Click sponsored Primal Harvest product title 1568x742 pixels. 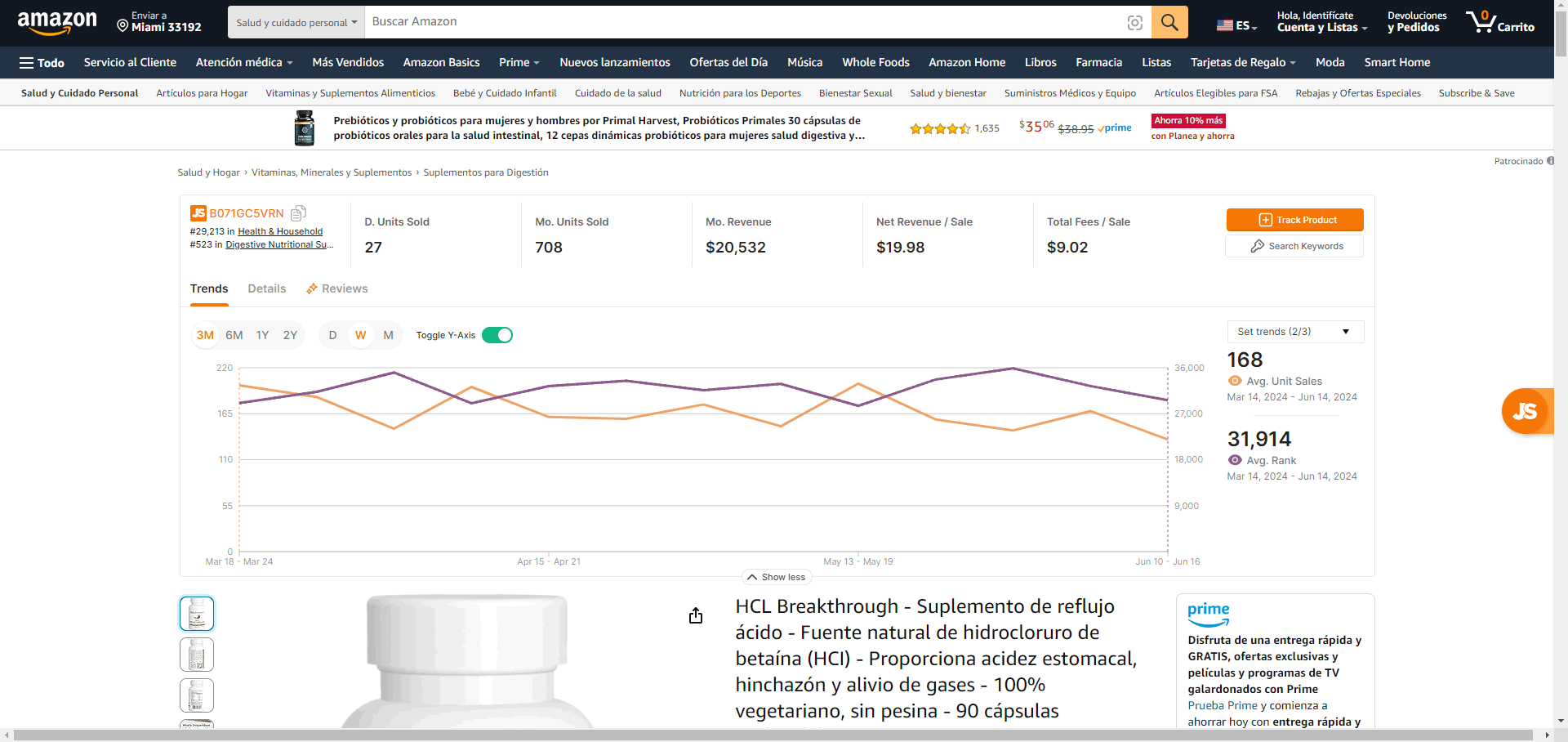coord(599,128)
